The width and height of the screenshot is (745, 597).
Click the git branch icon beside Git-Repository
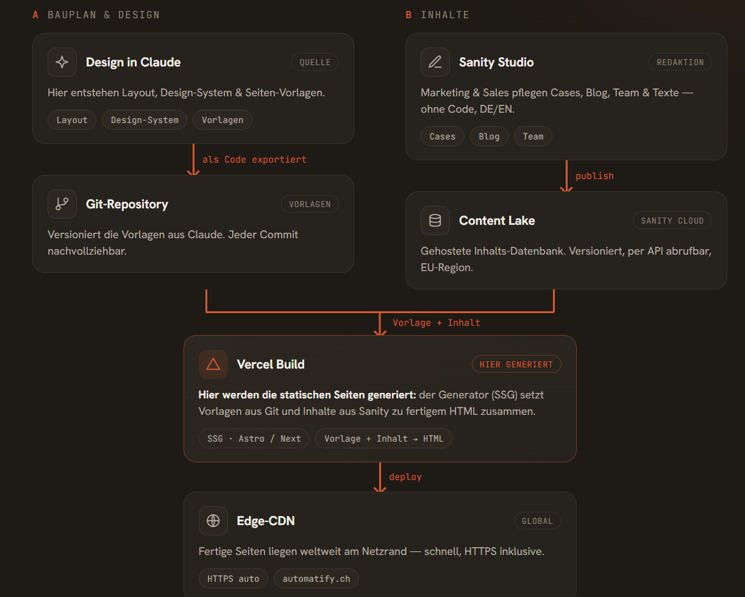(62, 204)
